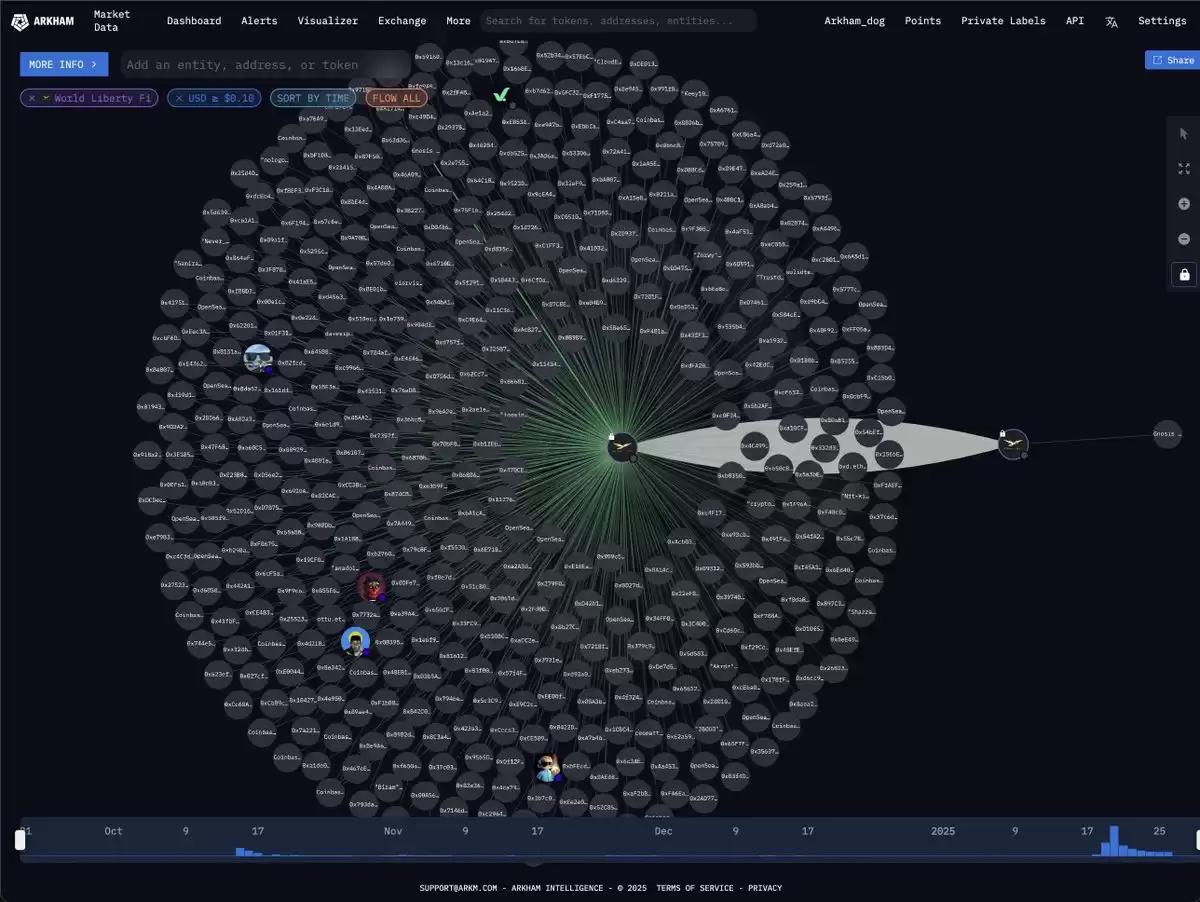The width and height of the screenshot is (1200, 902).
Task: Switch to the Visualizer tab
Action: [327, 21]
